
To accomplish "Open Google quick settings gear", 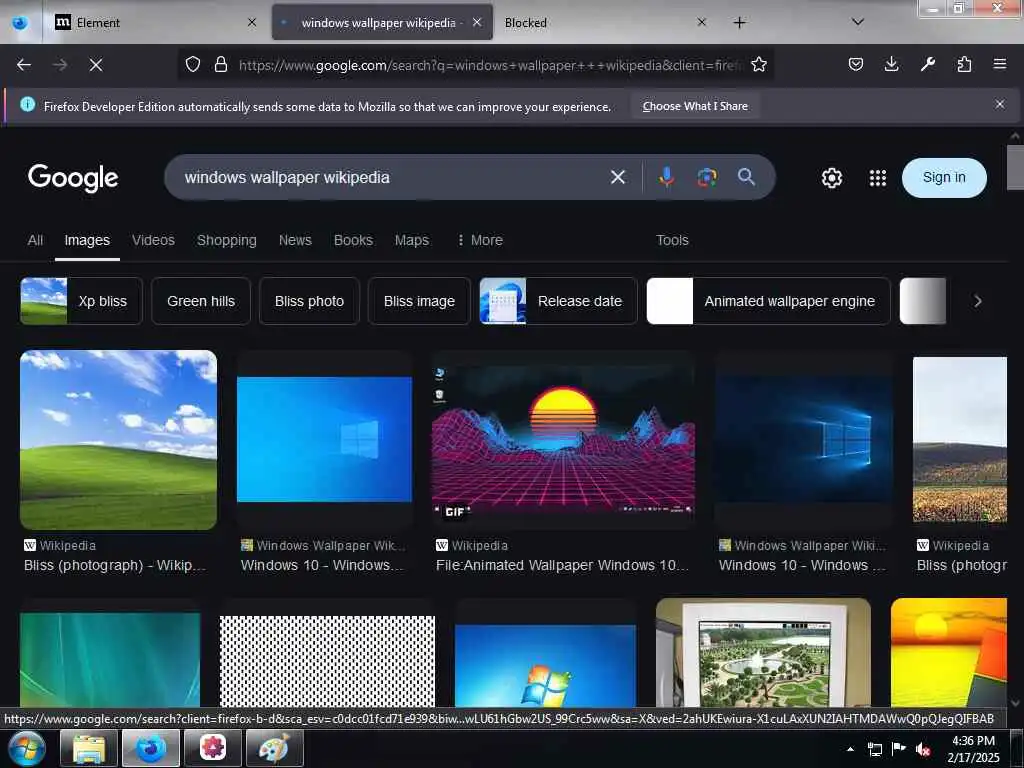I will point(831,178).
